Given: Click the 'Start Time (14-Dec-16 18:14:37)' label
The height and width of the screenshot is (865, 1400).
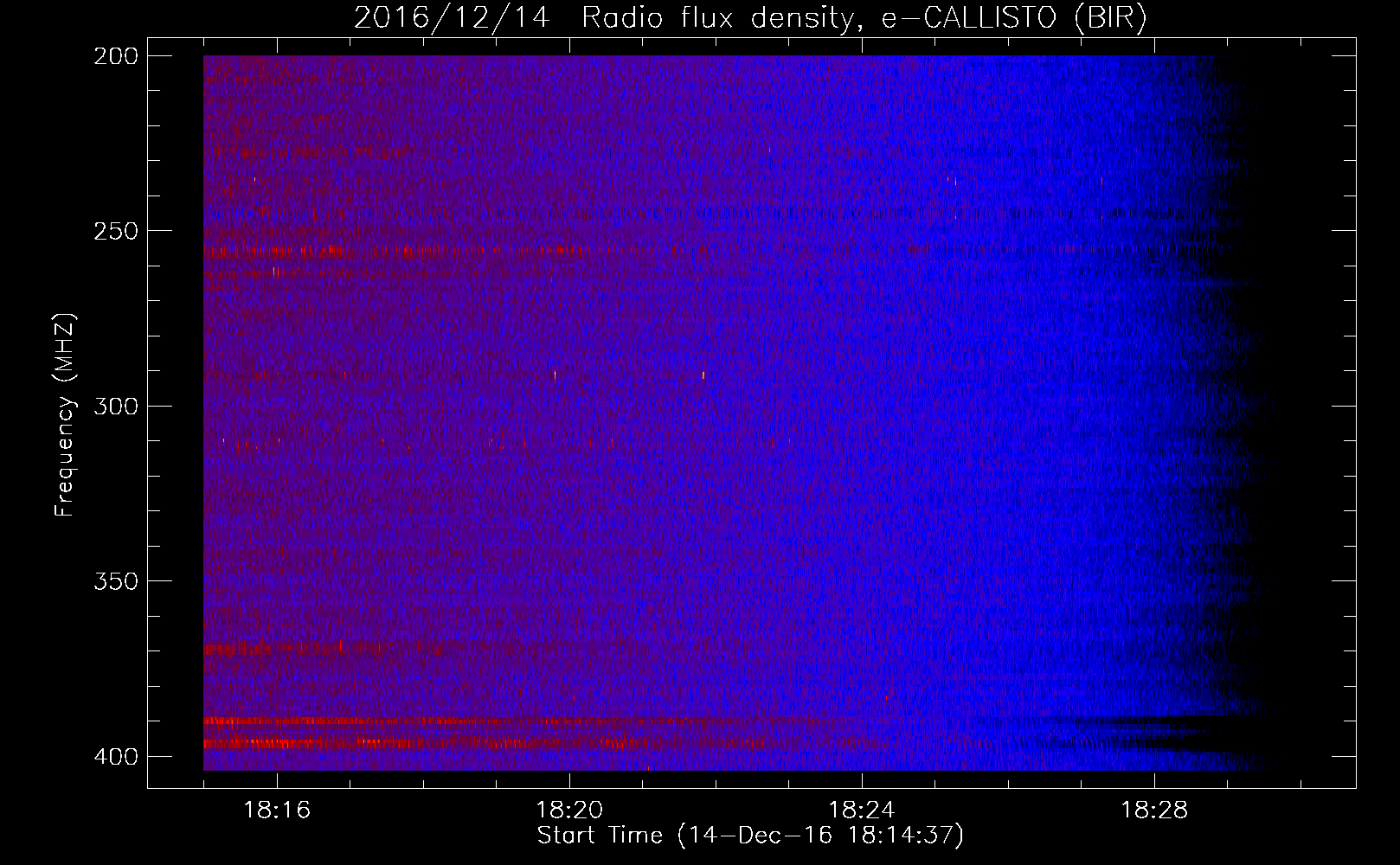Looking at the screenshot, I should (x=750, y=836).
